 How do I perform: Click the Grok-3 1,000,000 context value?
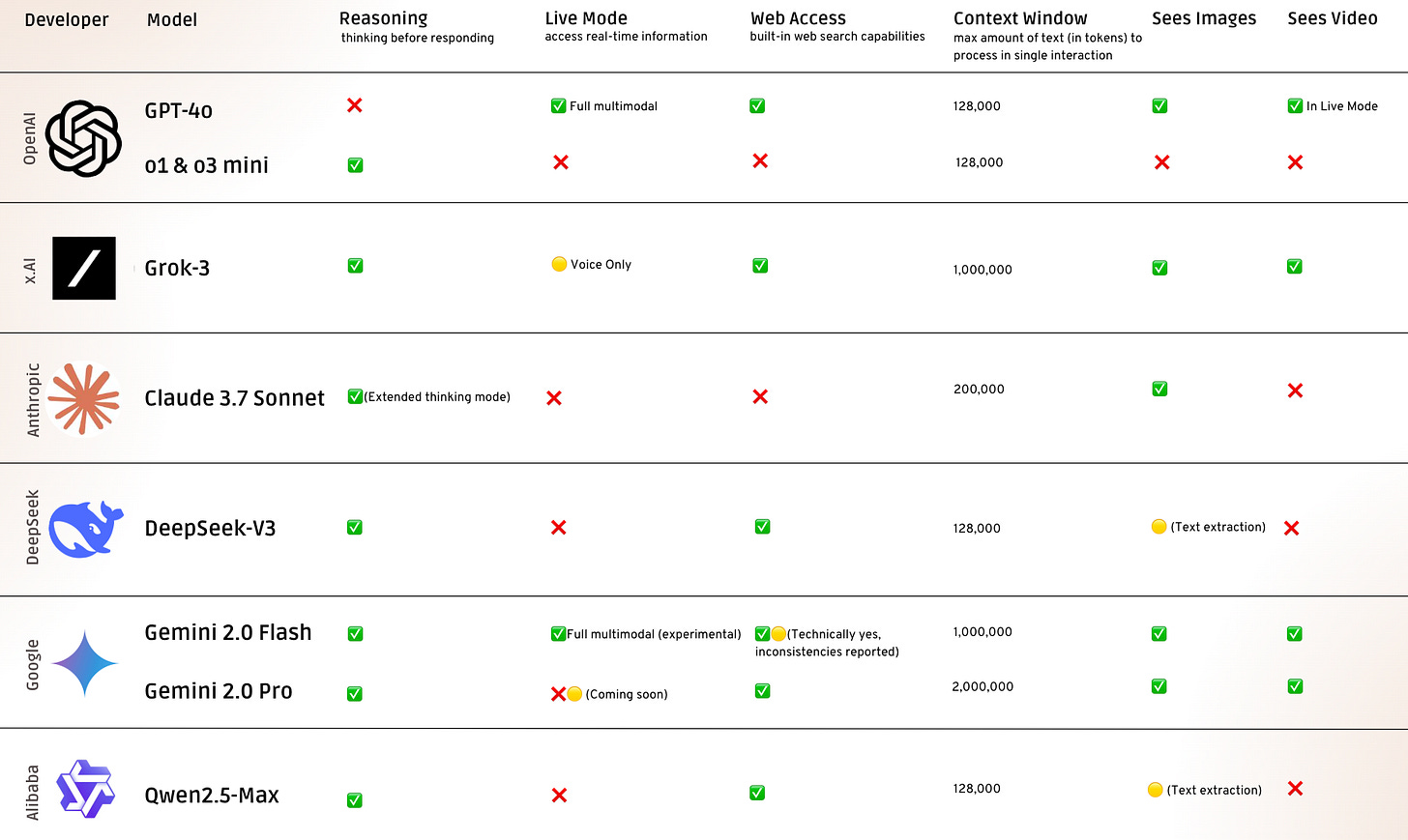click(x=983, y=270)
